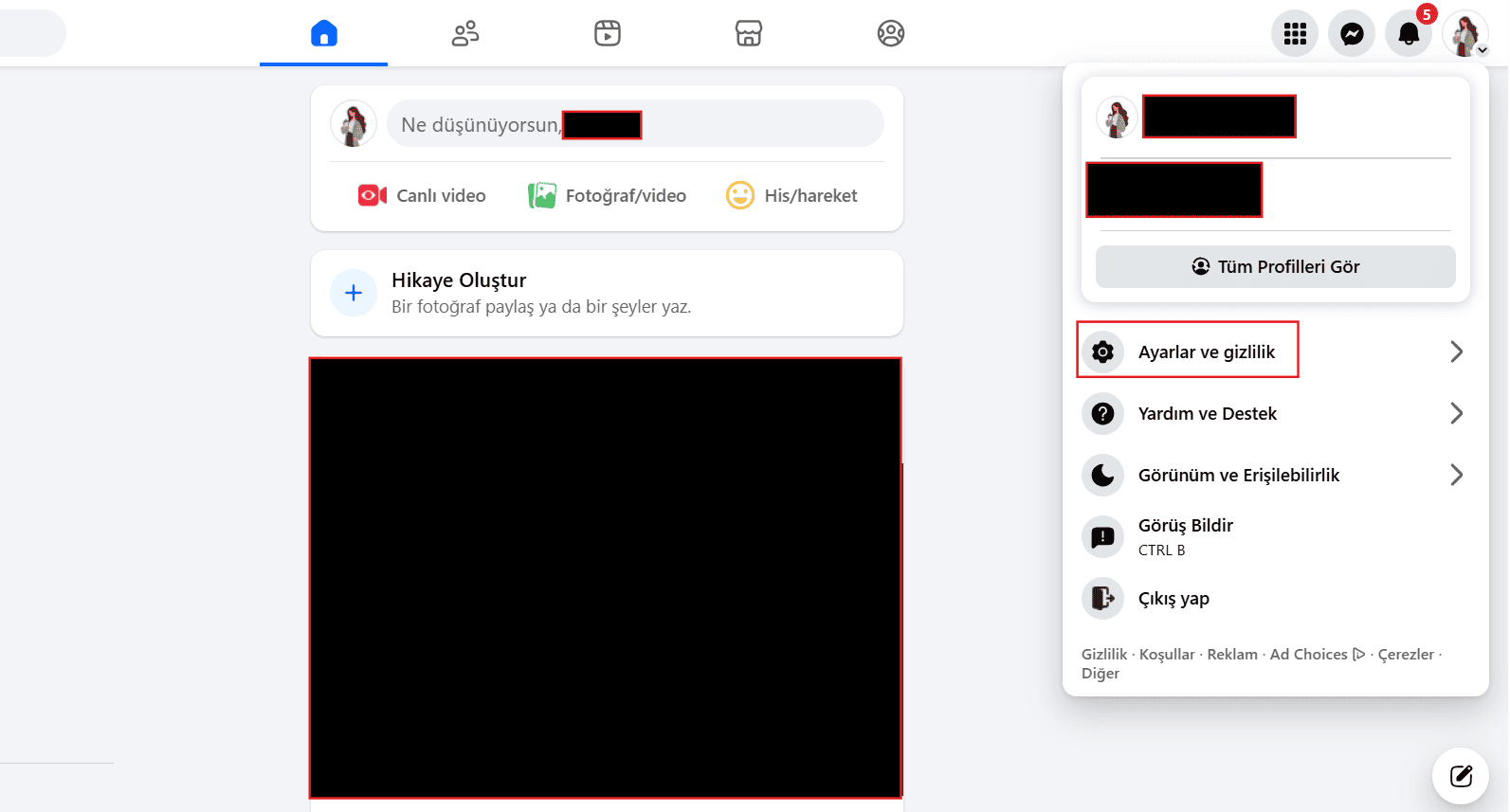Viewport: 1510px width, 812px height.
Task: Choose His/hareket option
Action: coord(791,195)
